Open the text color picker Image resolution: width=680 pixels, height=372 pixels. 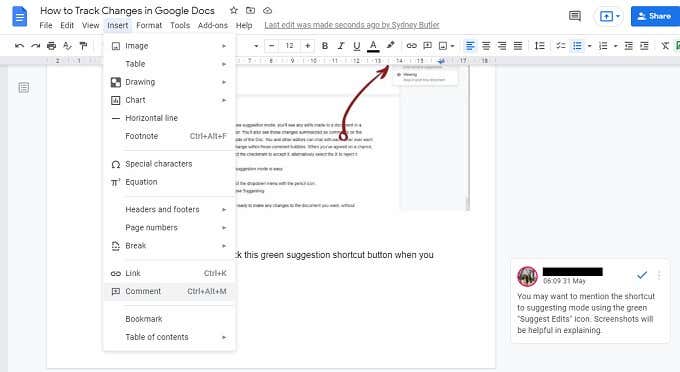click(x=373, y=46)
